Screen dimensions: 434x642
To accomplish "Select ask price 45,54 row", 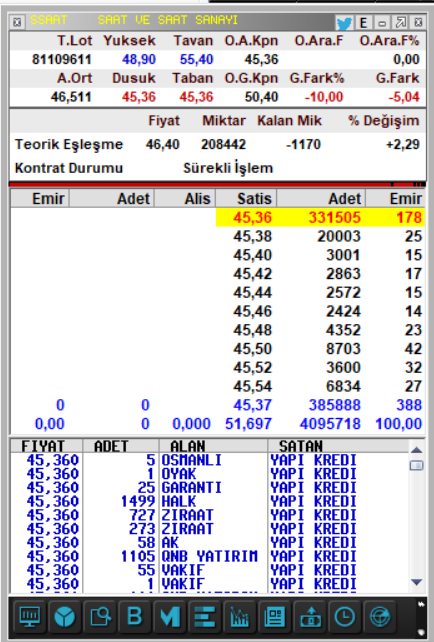I will (320, 386).
